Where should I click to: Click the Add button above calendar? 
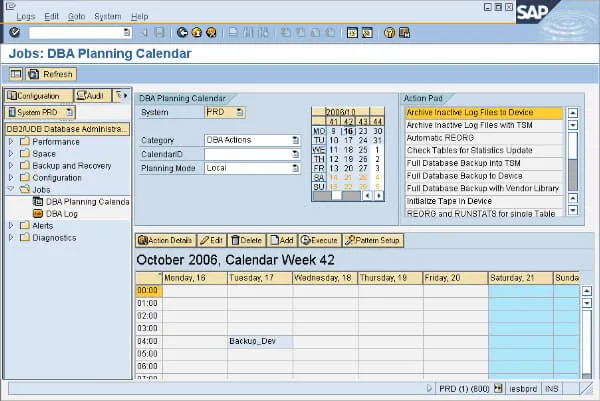pos(282,240)
